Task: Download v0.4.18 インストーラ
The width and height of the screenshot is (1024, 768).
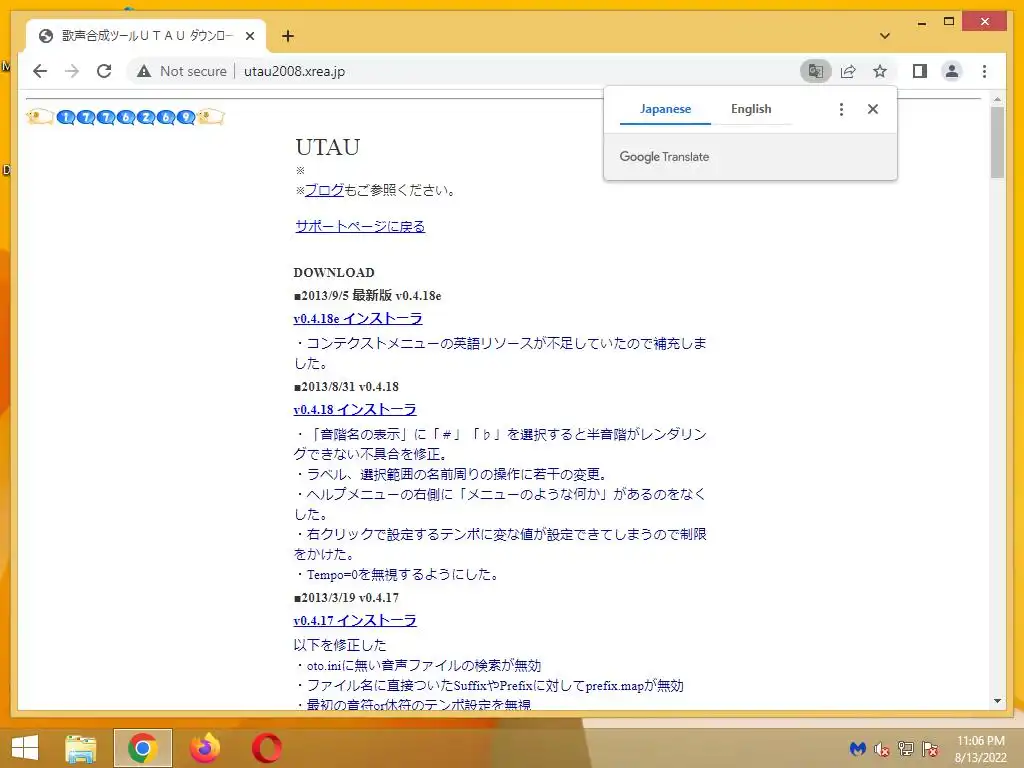Action: (x=355, y=409)
